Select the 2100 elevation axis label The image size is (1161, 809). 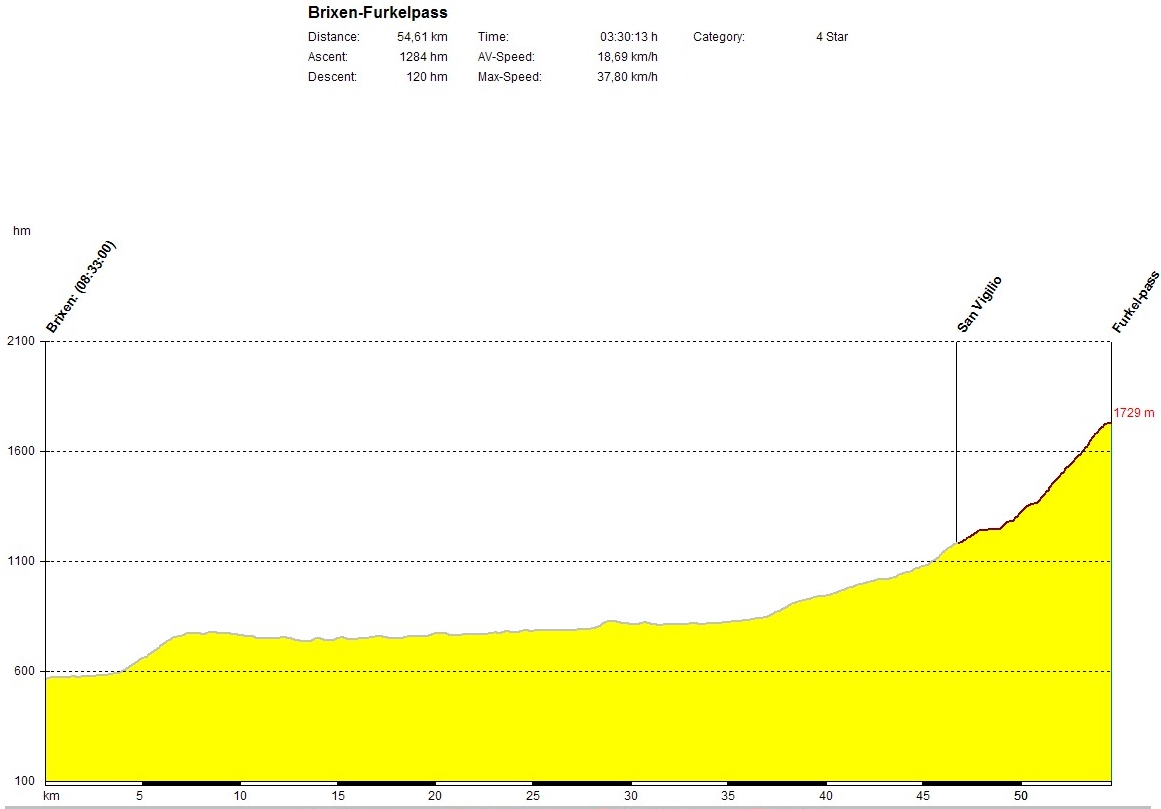point(21,341)
